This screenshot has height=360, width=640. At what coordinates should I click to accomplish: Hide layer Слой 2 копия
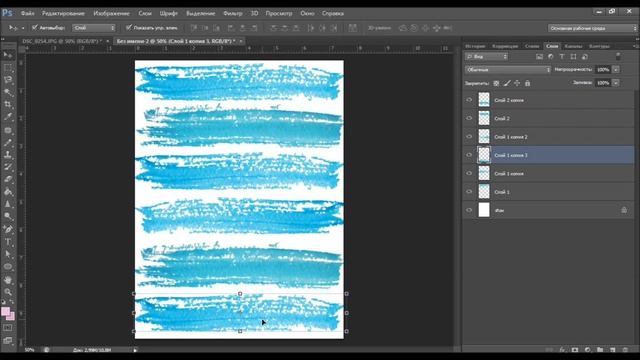(x=469, y=100)
